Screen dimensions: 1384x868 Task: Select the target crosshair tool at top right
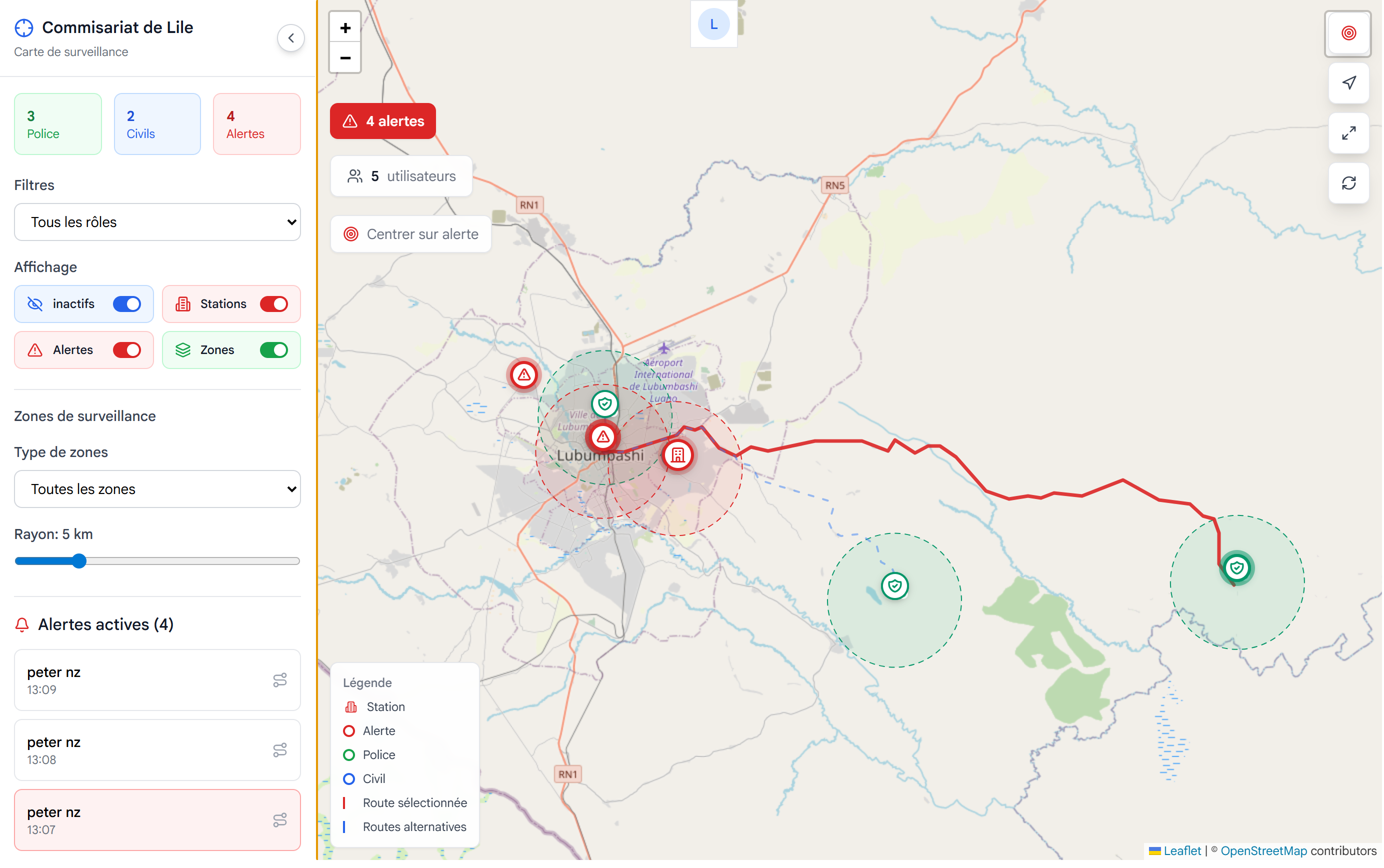click(1348, 34)
